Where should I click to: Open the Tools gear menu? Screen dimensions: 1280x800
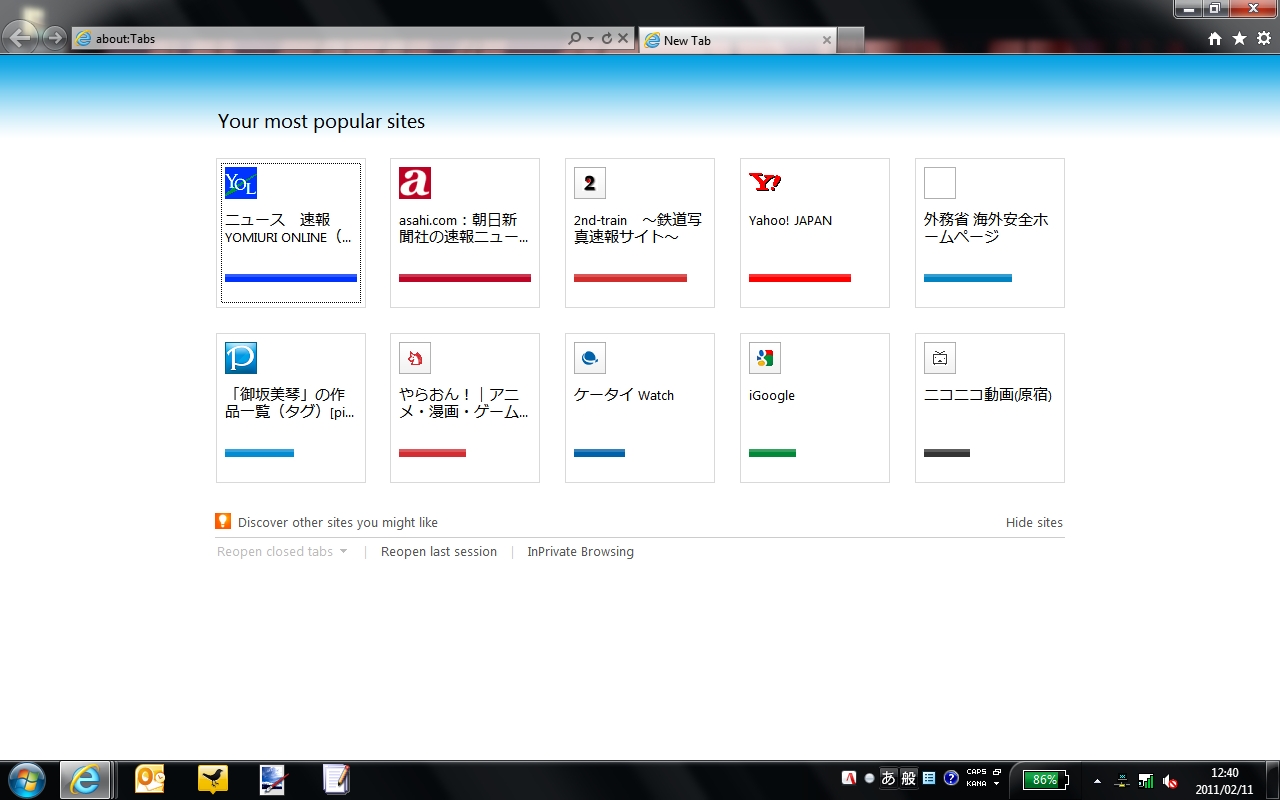point(1264,39)
